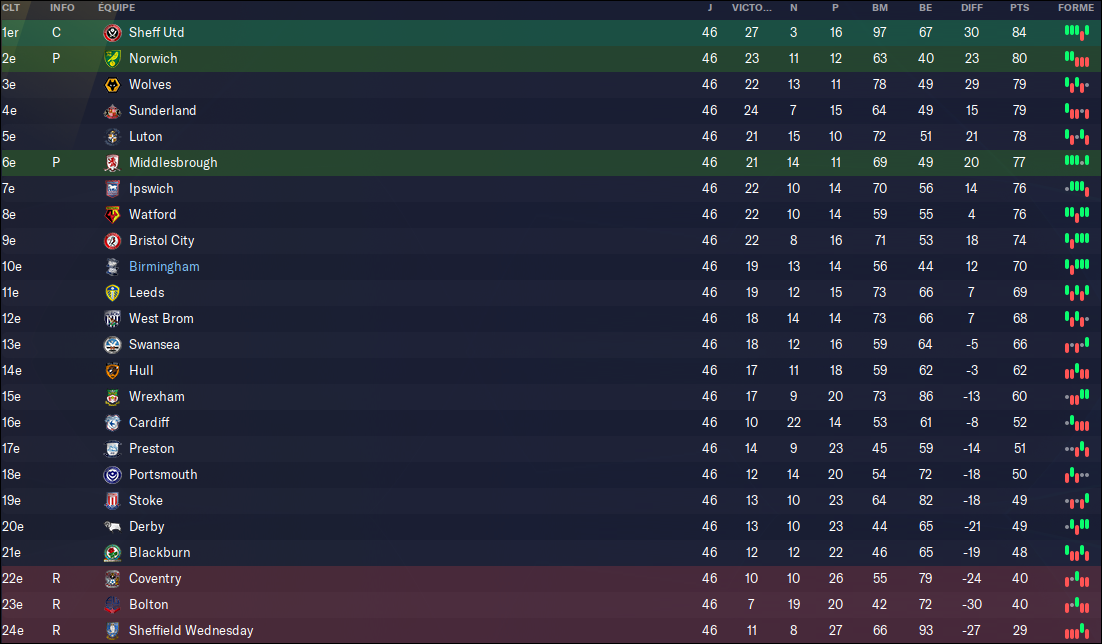1102x644 pixels.
Task: View Sheff Utd recent form bars
Action: point(1077,32)
